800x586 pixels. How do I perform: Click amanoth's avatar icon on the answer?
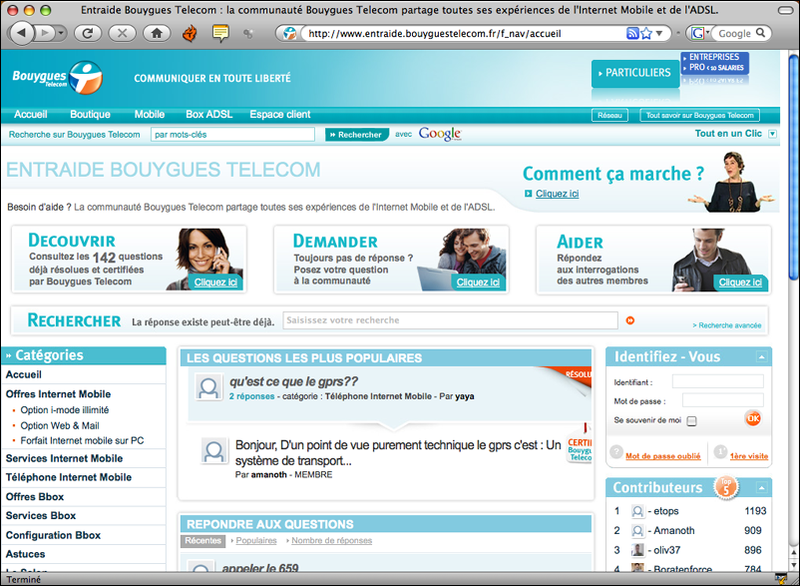[214, 451]
